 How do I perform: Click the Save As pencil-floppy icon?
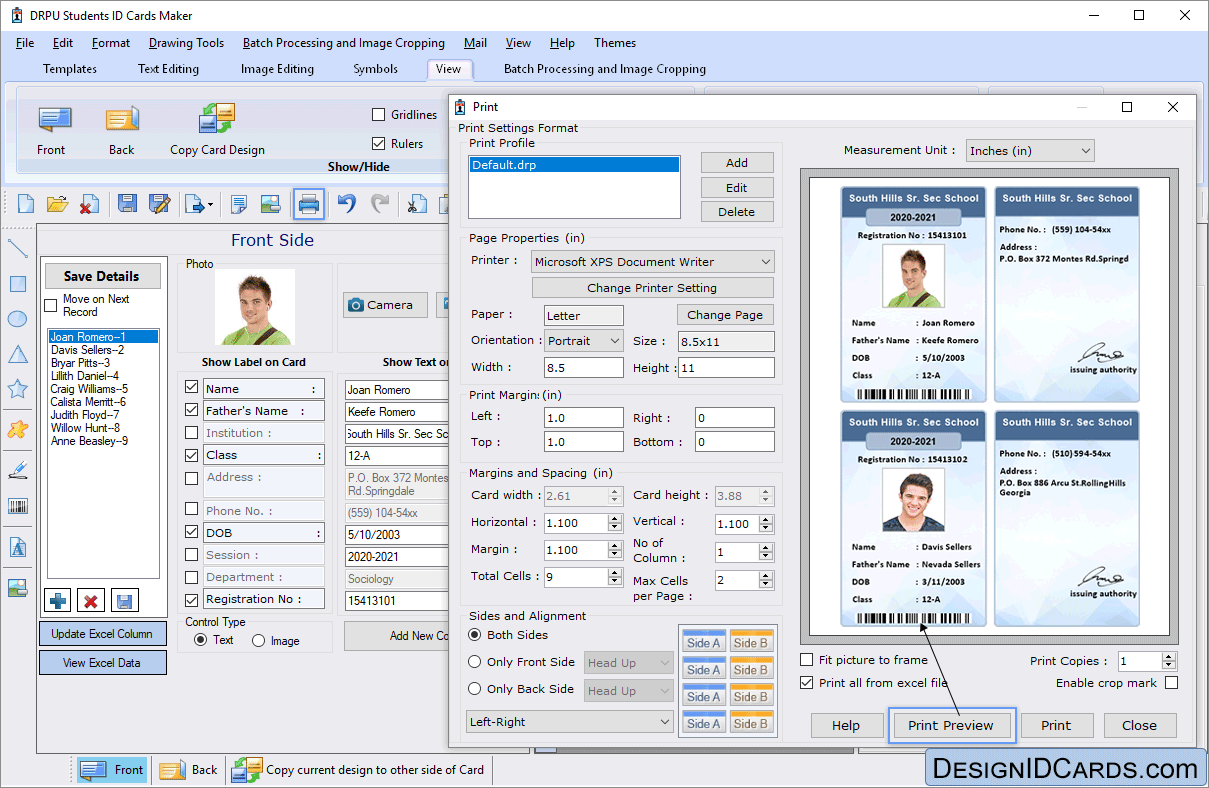click(x=159, y=204)
